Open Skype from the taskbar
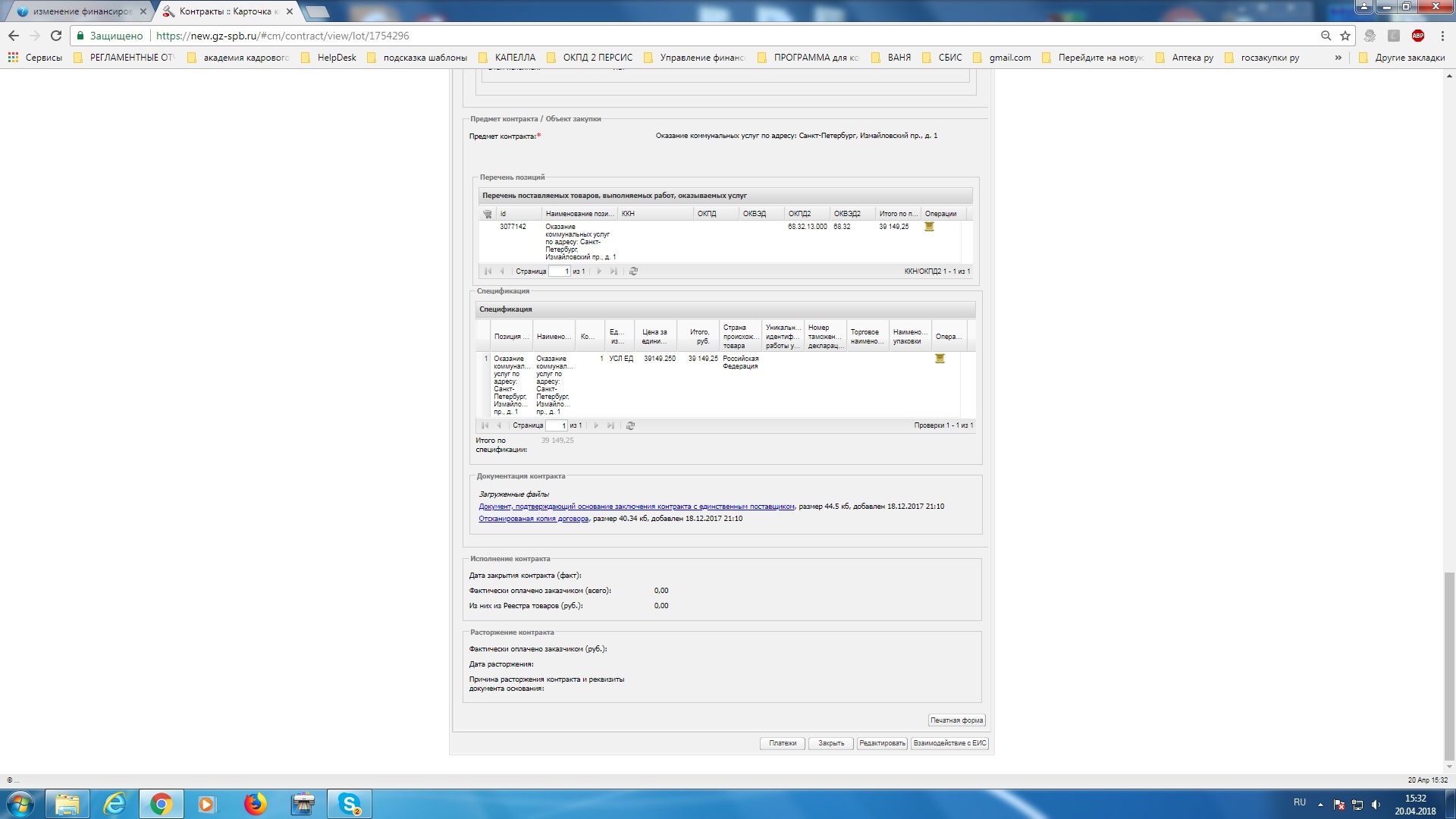 coord(349,804)
